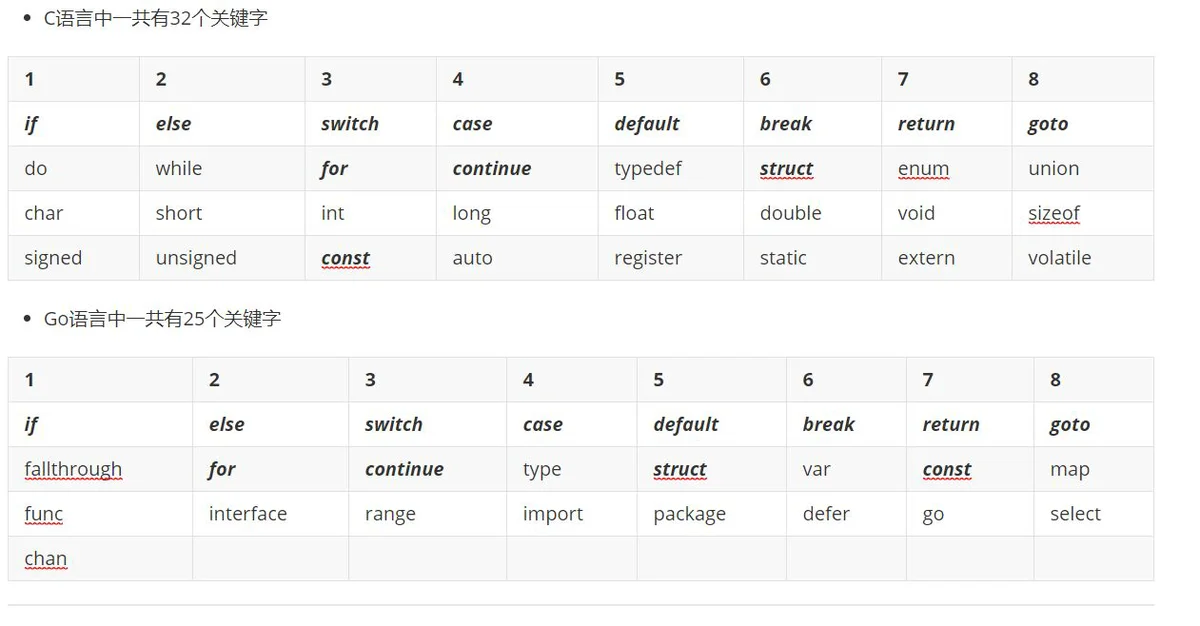
Task: Click the "register" keyword cell
Action: 647,258
